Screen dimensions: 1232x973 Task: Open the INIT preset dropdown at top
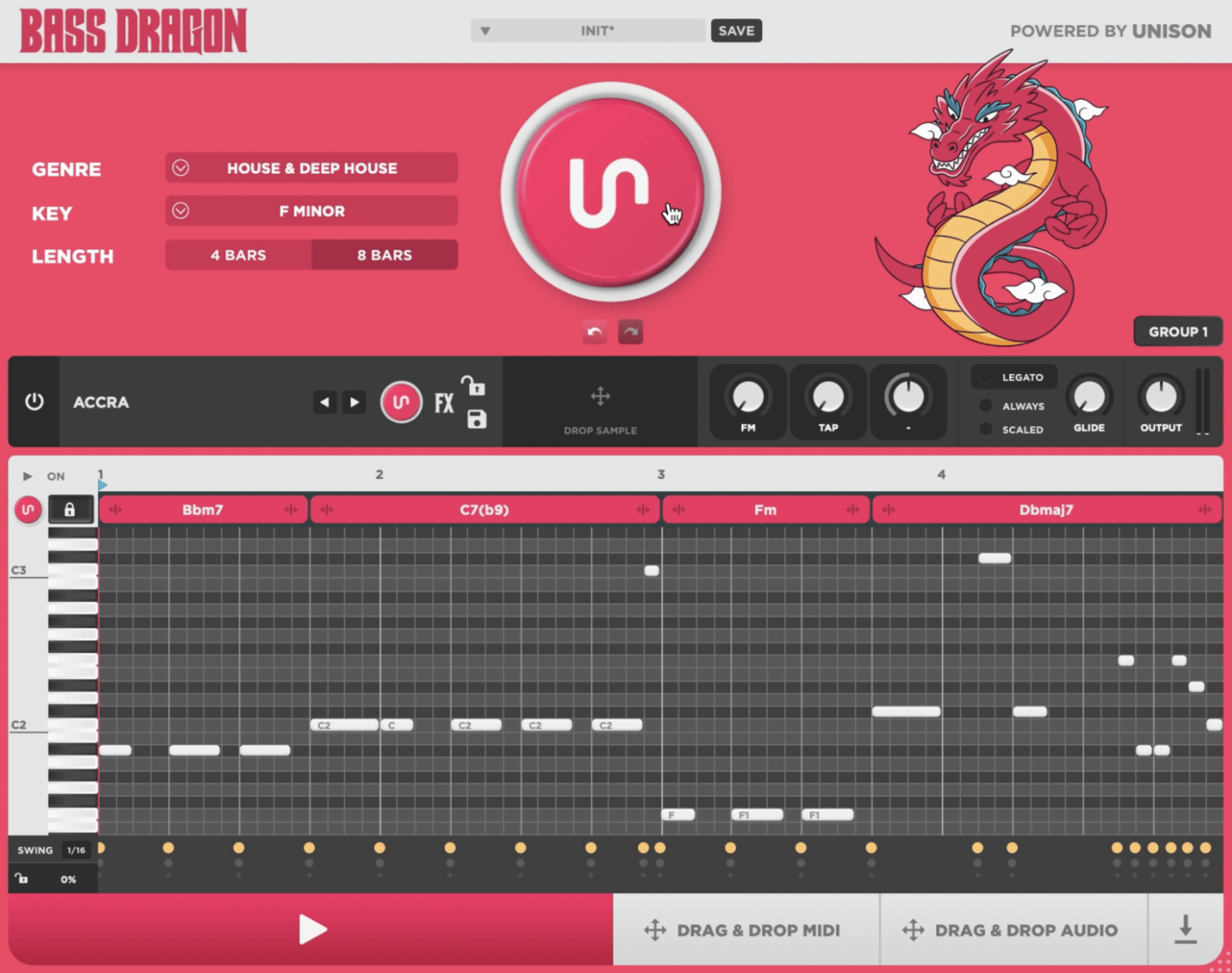pyautogui.click(x=587, y=30)
